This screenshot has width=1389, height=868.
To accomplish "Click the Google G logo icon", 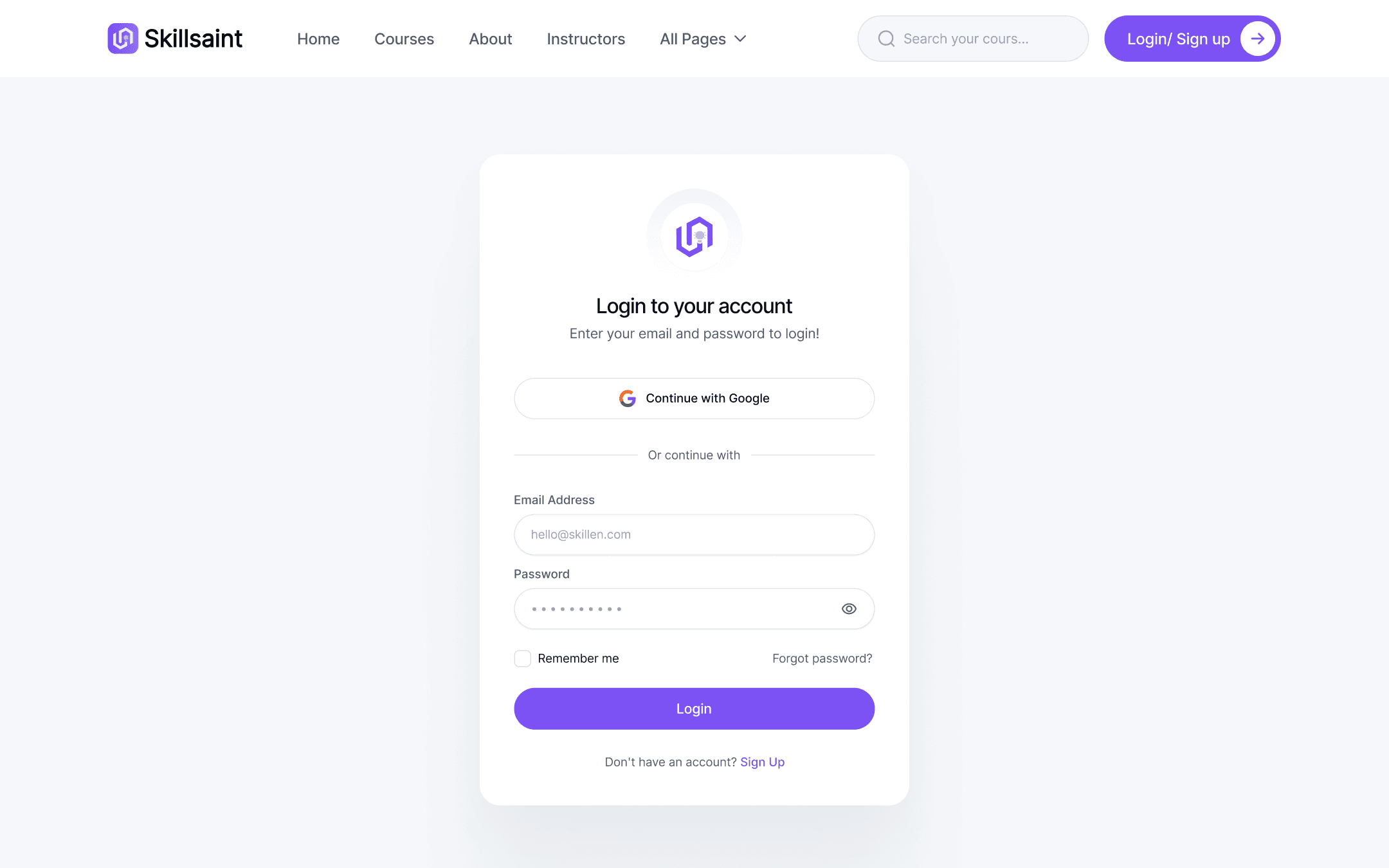I will pos(628,399).
